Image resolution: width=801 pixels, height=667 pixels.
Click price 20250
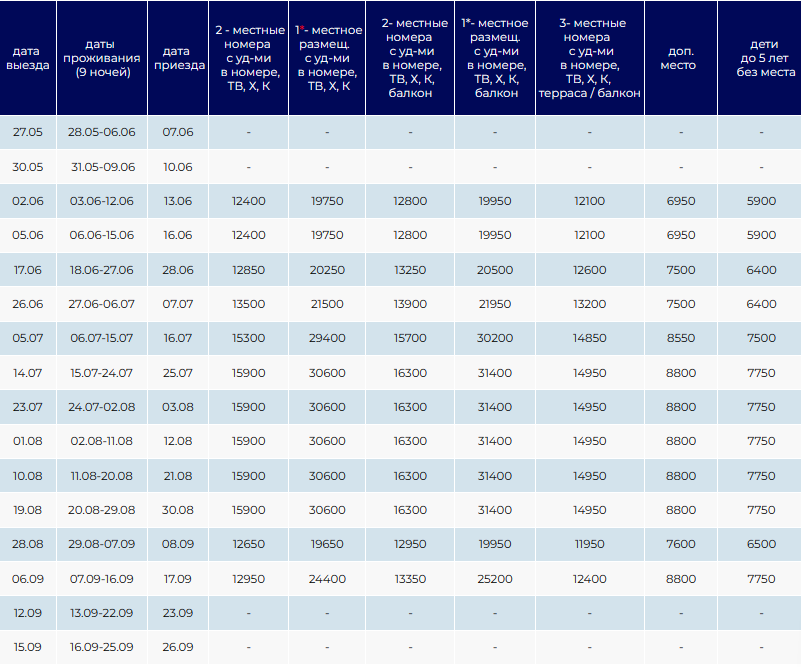coord(327,270)
